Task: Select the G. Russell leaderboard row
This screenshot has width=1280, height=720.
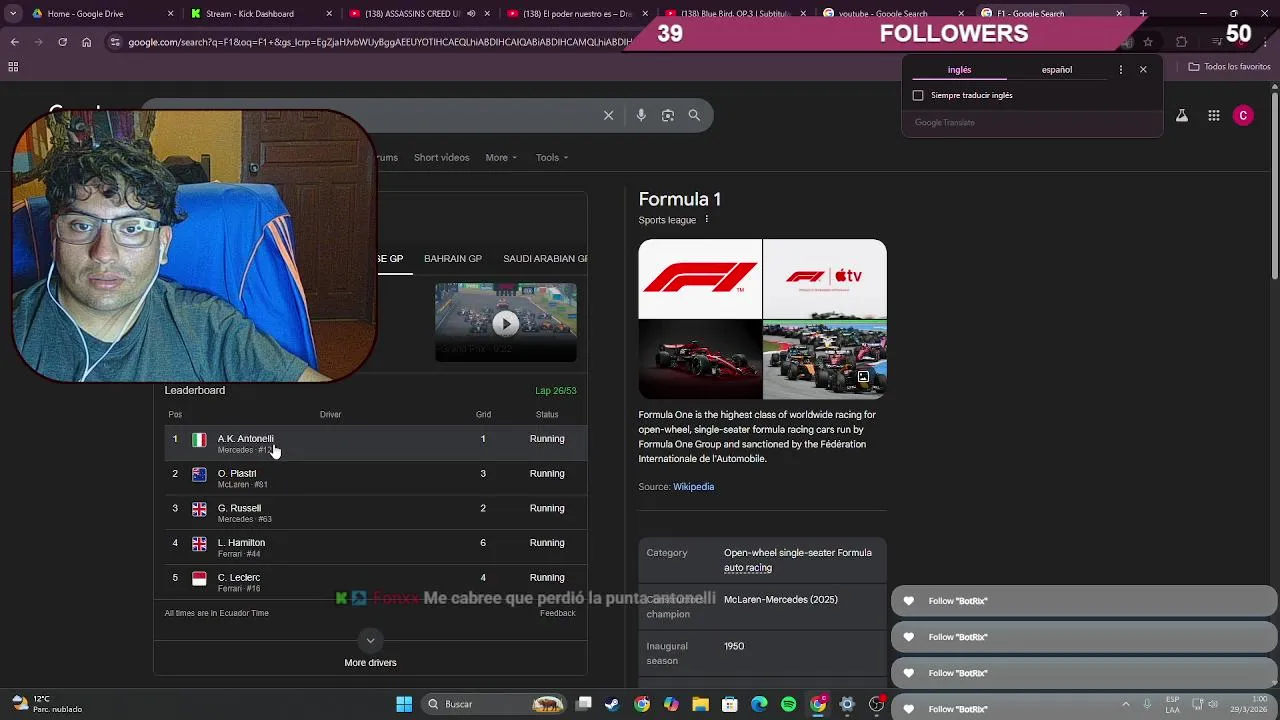Action: click(375, 513)
